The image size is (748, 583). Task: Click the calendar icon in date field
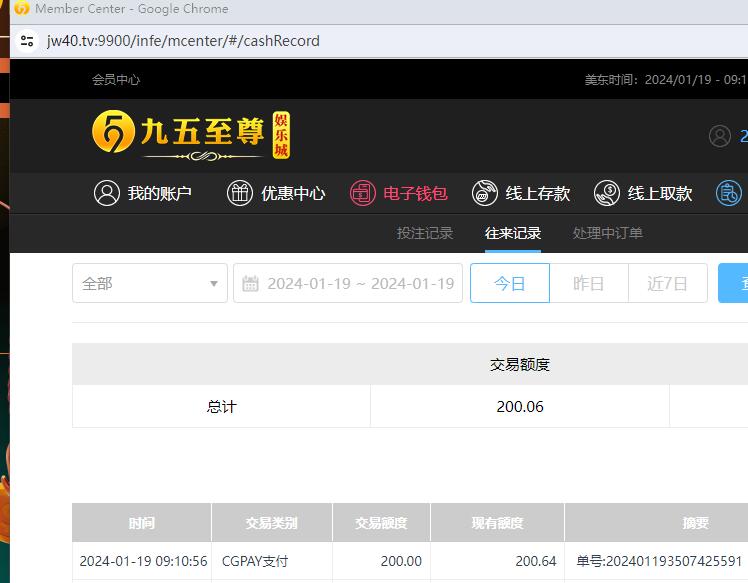coord(251,284)
